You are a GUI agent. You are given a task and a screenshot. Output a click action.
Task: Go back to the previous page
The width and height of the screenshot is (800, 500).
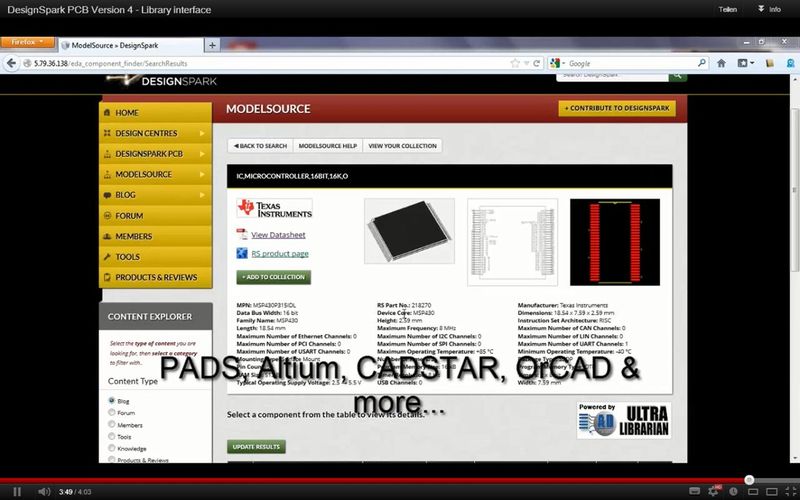11,63
